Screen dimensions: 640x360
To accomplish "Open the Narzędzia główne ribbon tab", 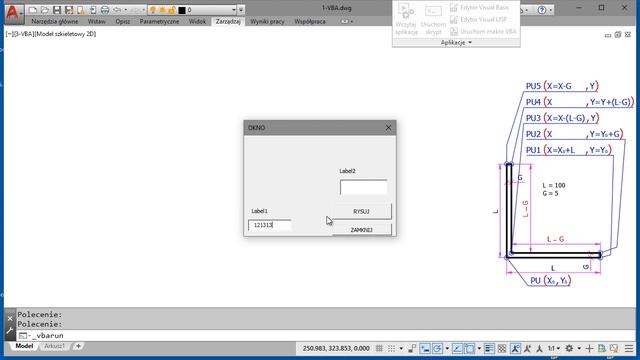I will click(x=54, y=22).
